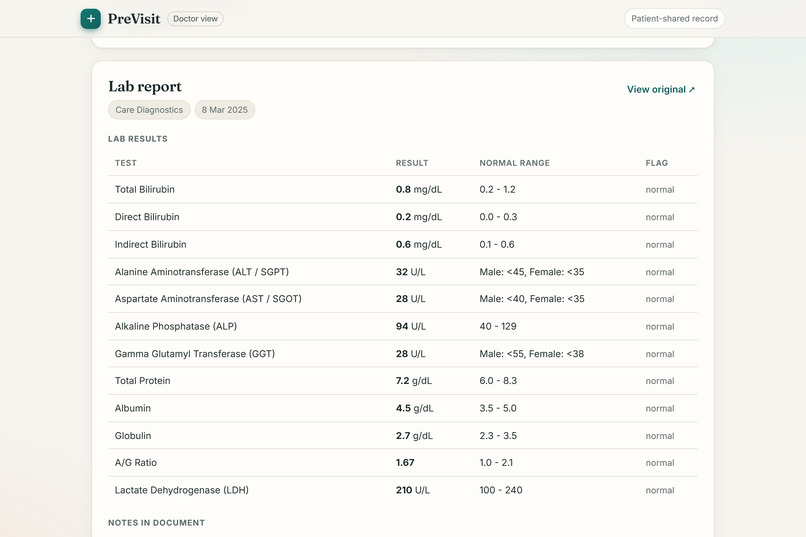Click the 32 U/L result value

(410, 272)
